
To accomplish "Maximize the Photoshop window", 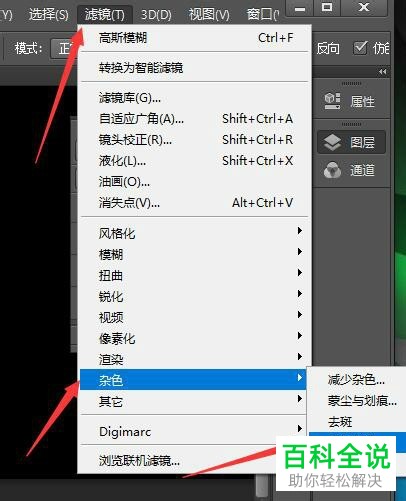I will pos(327,8).
